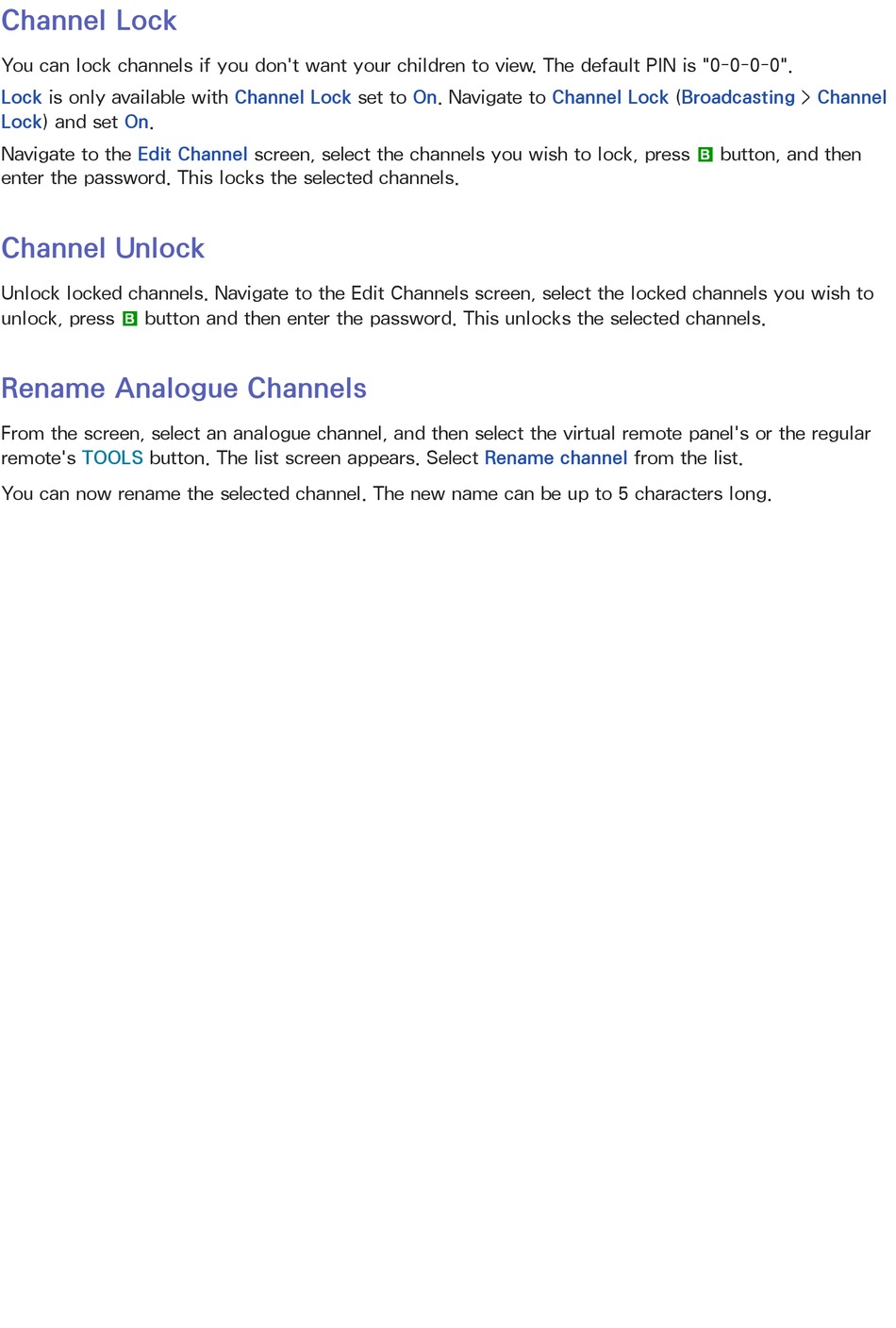Click the 'Edit Channels screen' text in Unlock section

pos(440,293)
